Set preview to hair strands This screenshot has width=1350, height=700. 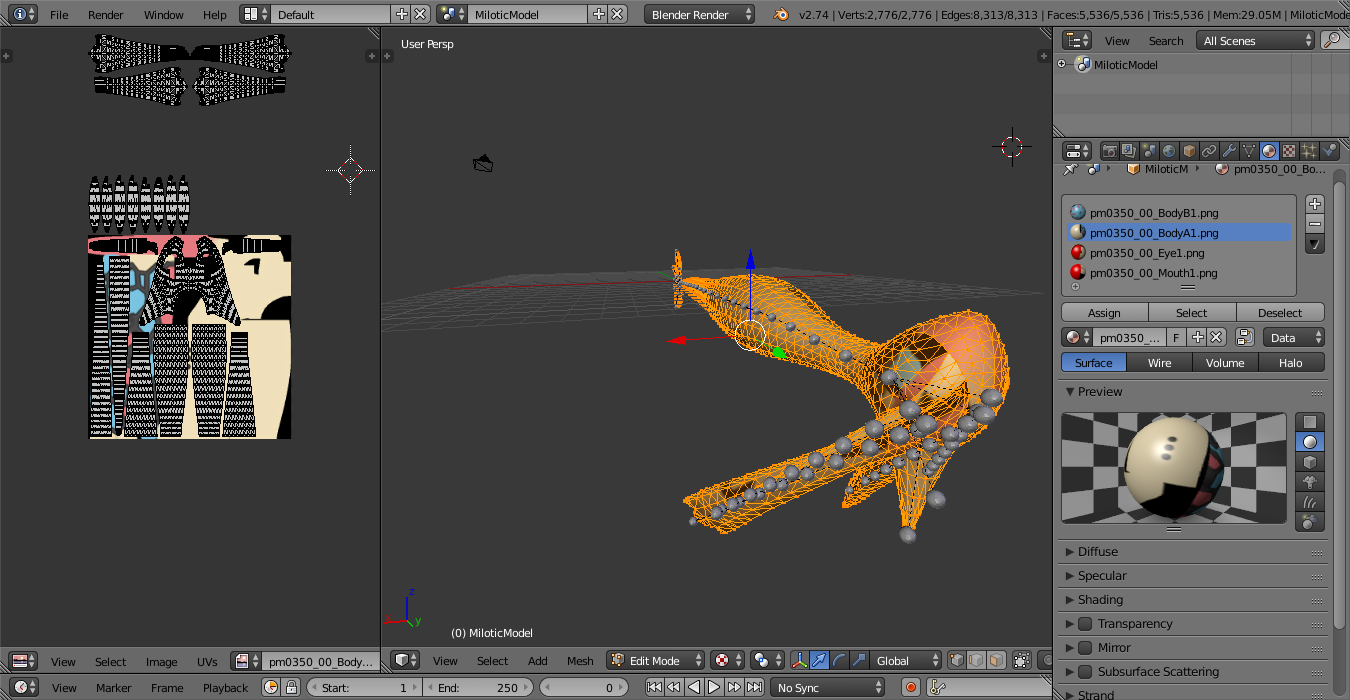1310,502
